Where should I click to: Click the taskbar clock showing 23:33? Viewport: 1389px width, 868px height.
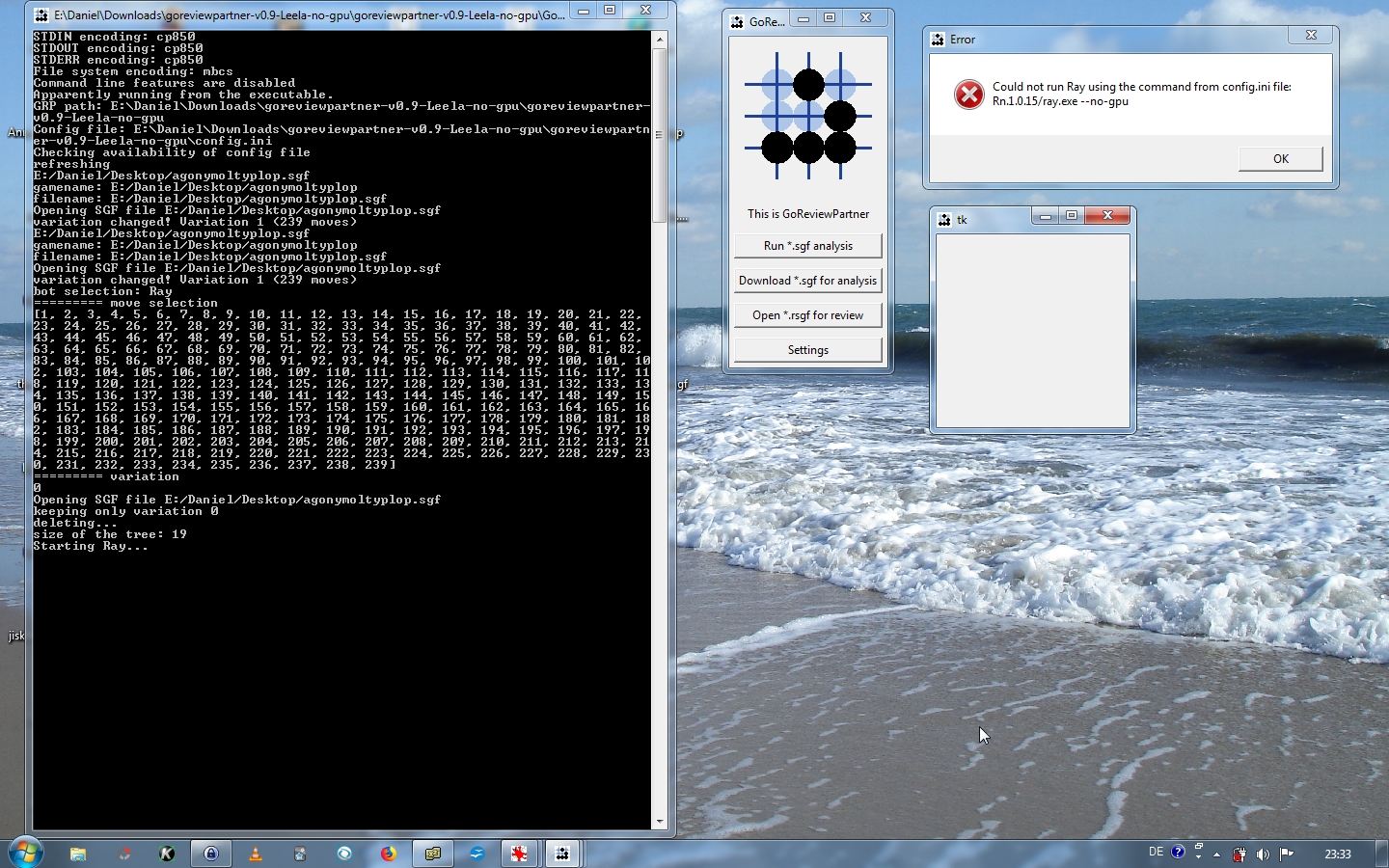[x=1337, y=854]
